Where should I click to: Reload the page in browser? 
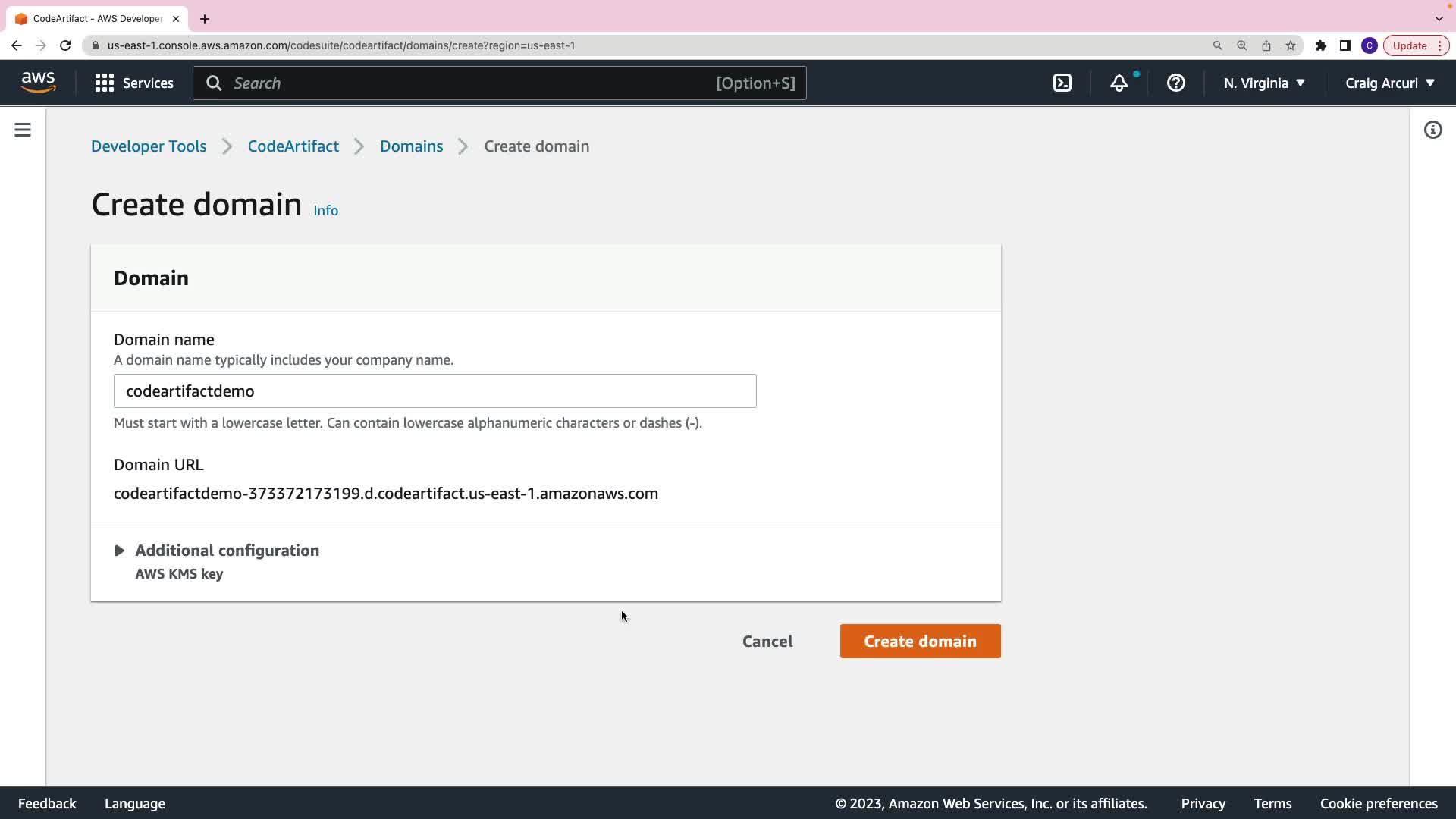click(x=65, y=45)
